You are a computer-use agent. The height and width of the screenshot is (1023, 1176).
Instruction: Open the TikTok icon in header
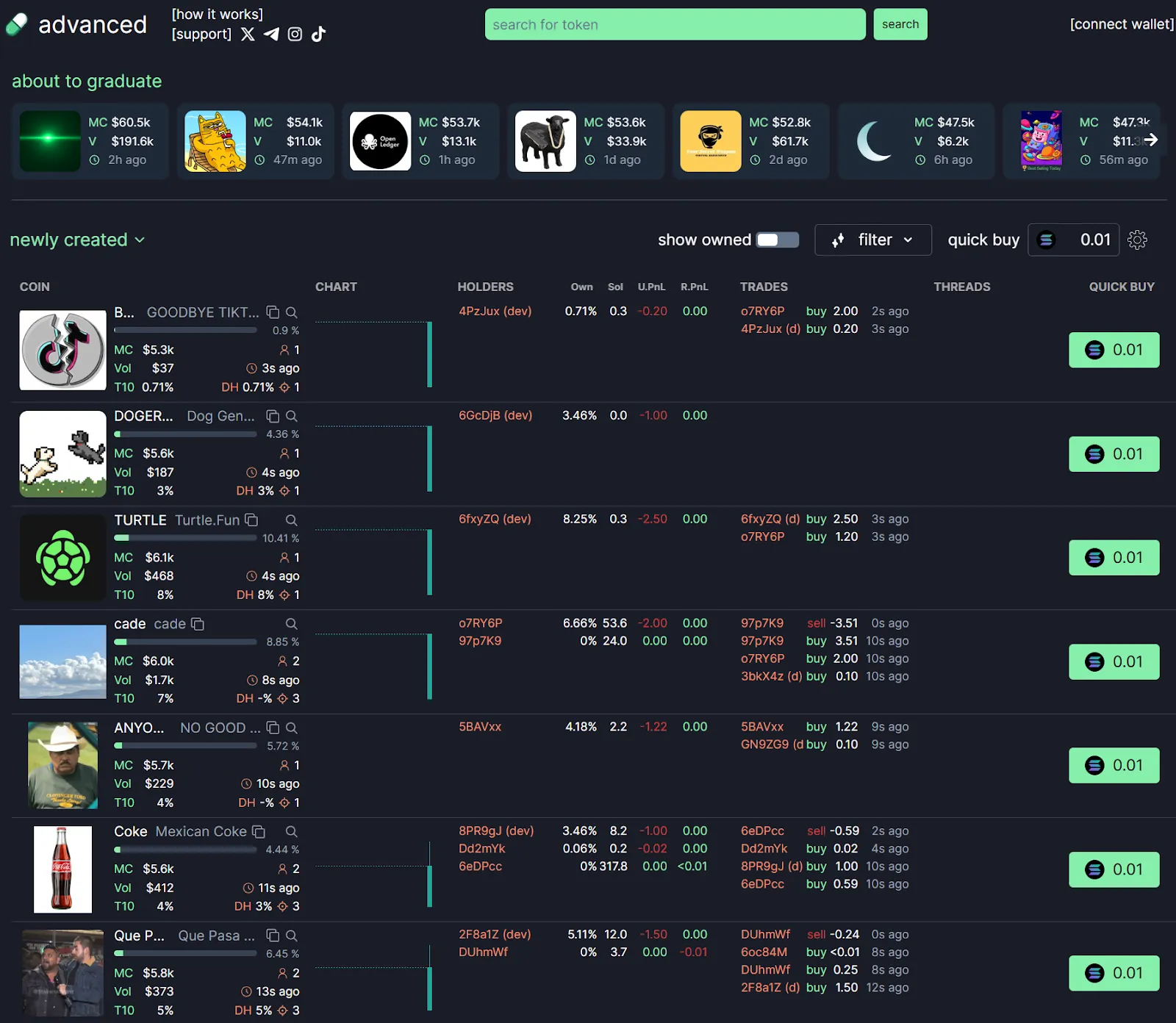point(318,35)
